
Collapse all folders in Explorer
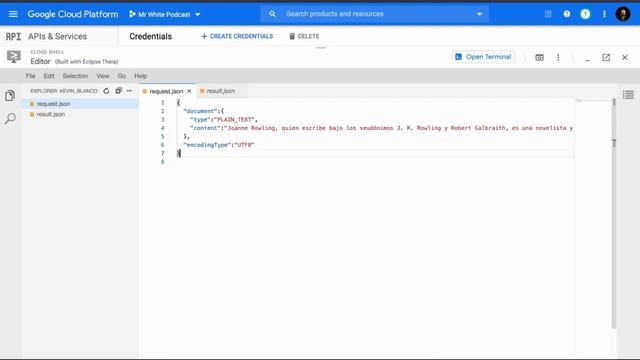pos(118,91)
